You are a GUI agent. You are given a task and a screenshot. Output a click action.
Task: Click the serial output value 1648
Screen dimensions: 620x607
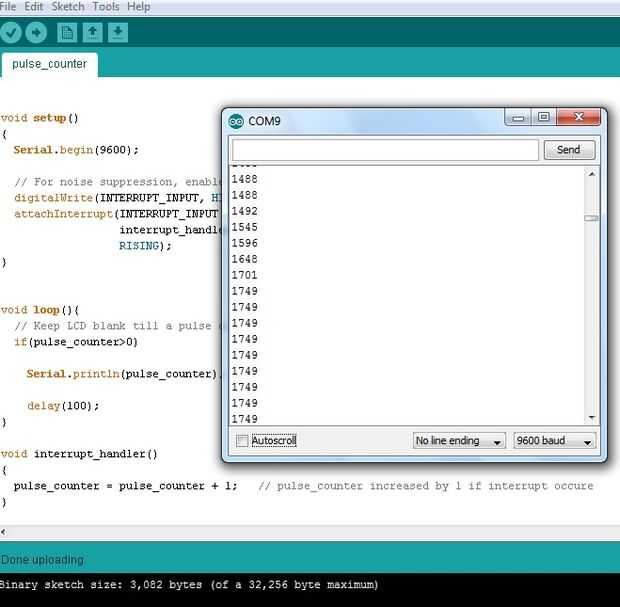pos(244,259)
